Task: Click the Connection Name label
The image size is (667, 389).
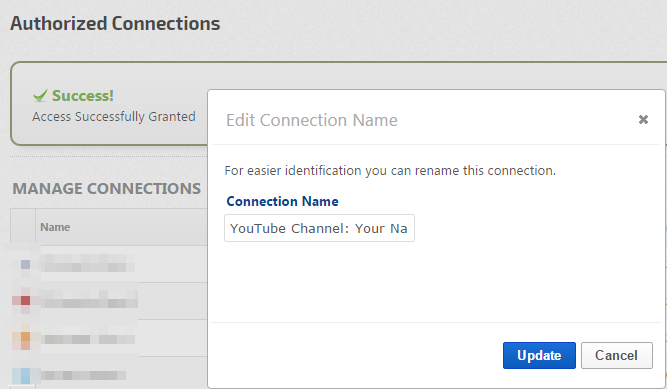Action: coord(282,201)
